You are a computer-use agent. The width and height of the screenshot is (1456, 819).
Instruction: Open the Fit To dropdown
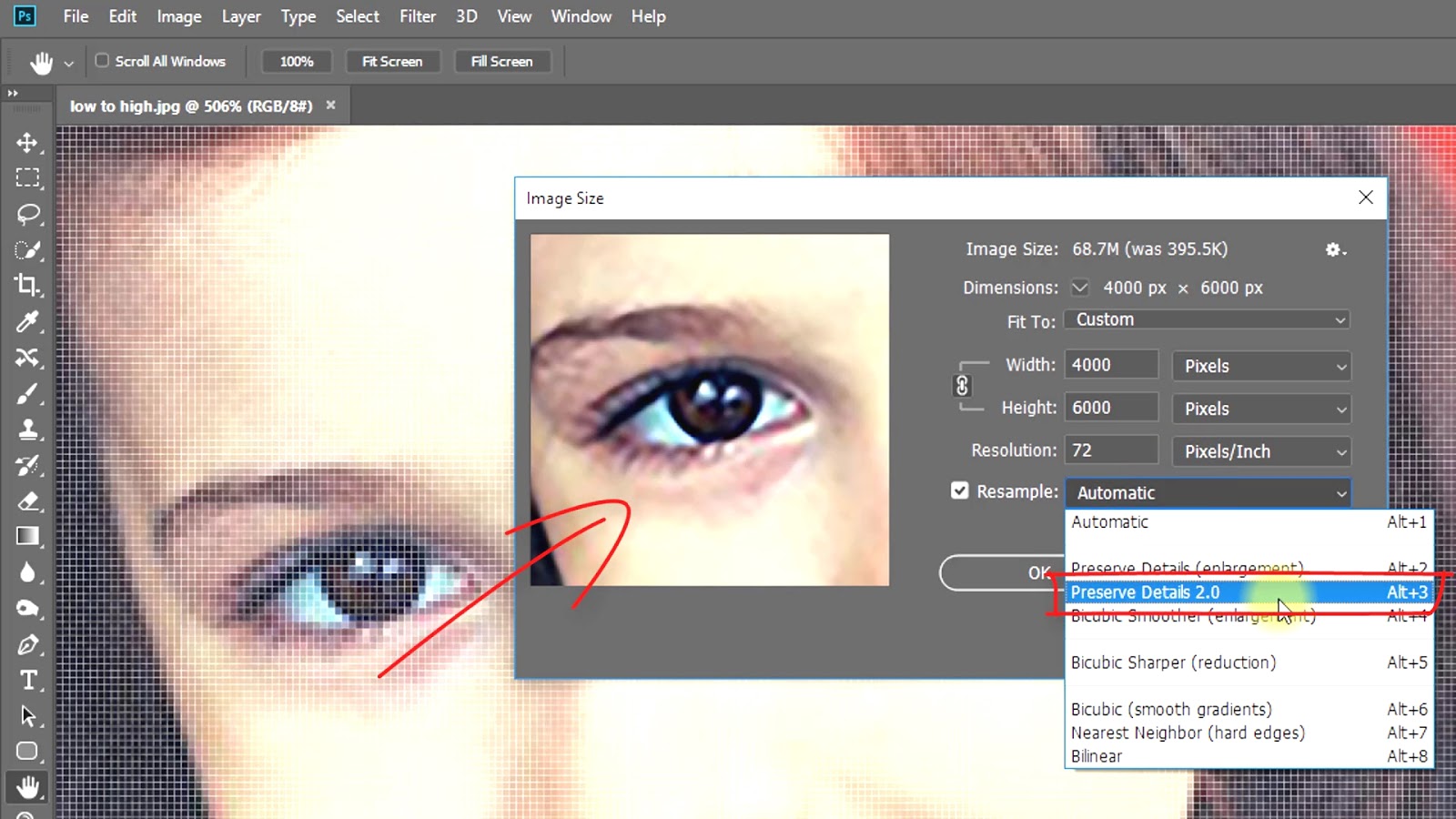(1206, 319)
